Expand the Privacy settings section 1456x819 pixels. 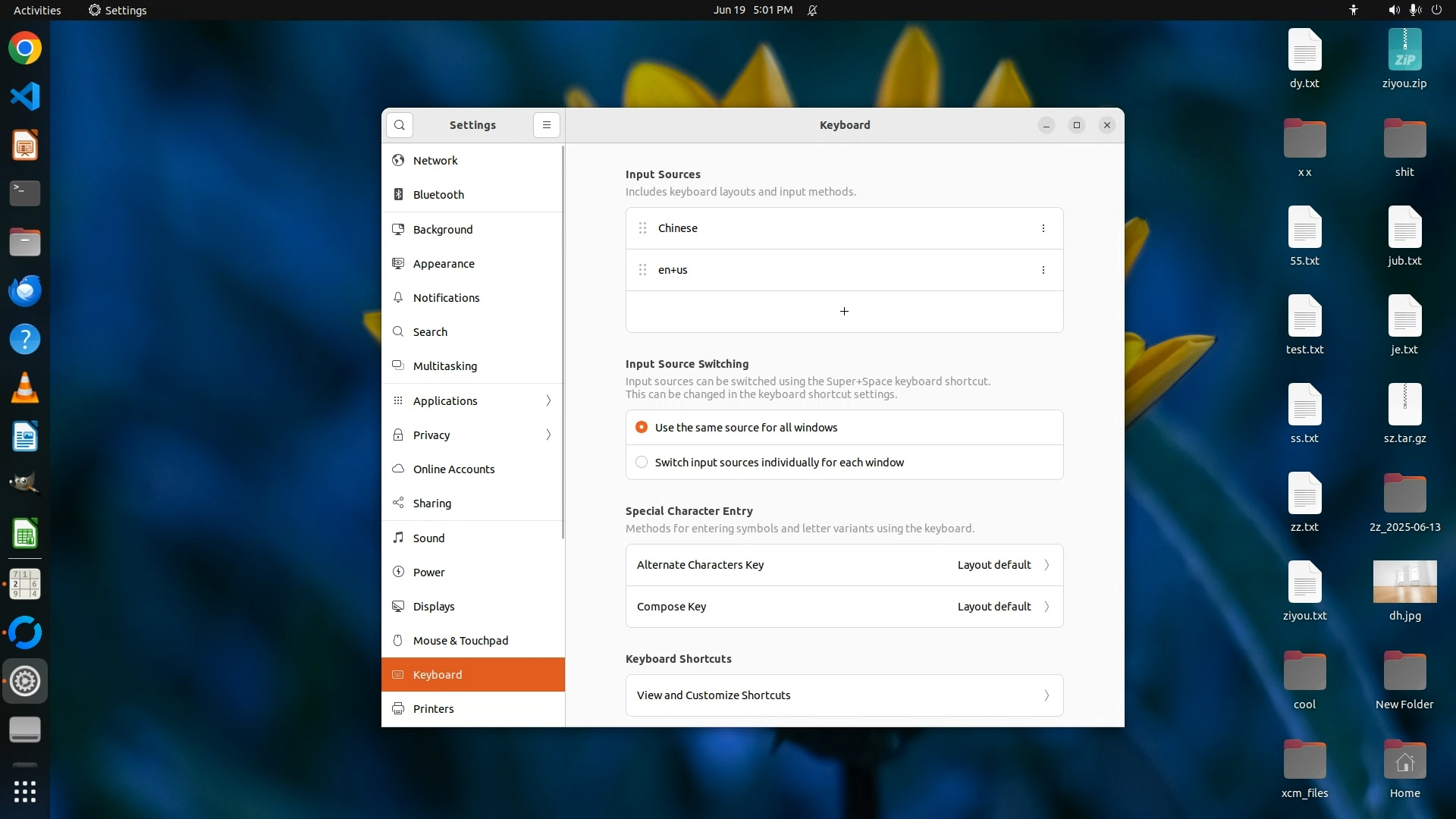coord(472,435)
